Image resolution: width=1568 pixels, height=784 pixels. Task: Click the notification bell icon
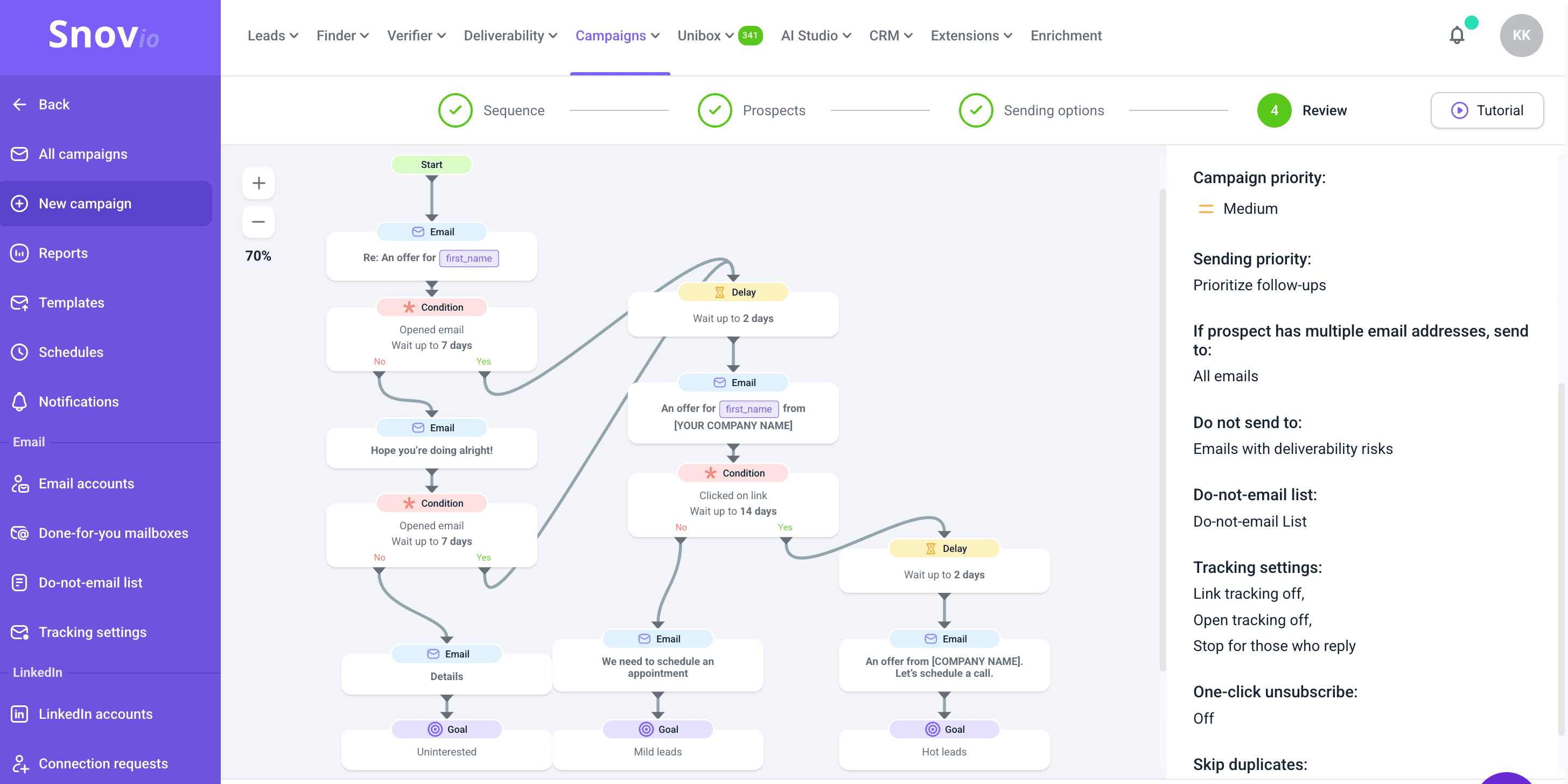[1457, 34]
